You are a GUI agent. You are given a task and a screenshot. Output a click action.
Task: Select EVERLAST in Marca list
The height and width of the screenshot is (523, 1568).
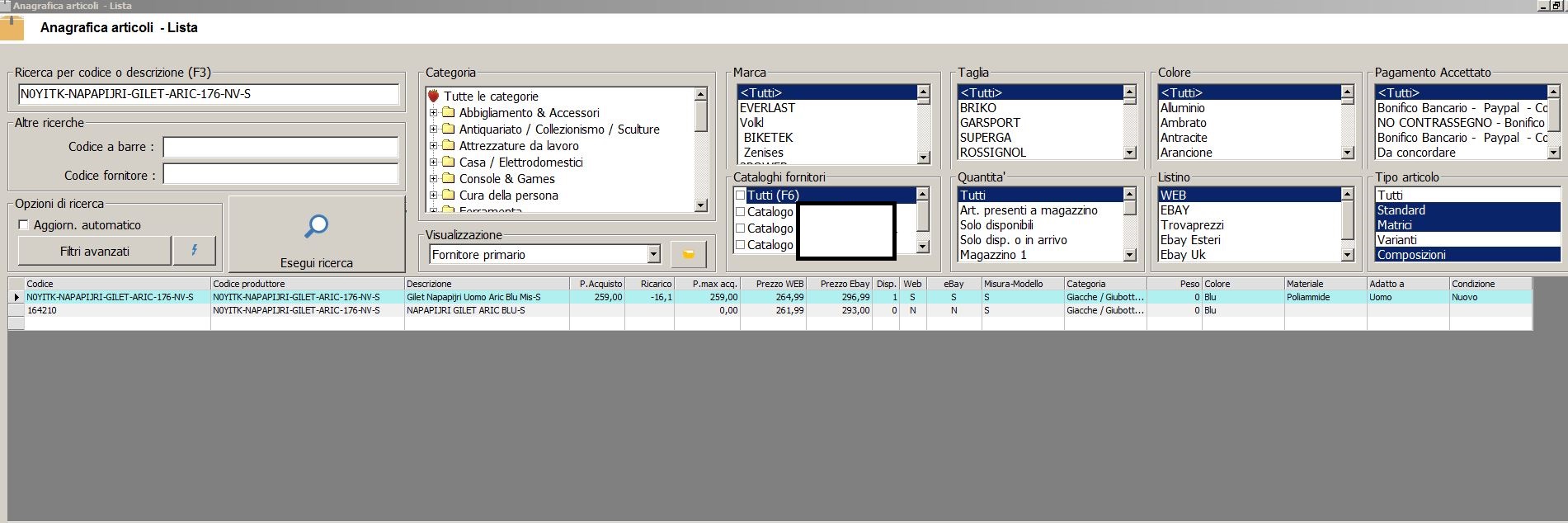pyautogui.click(x=826, y=108)
